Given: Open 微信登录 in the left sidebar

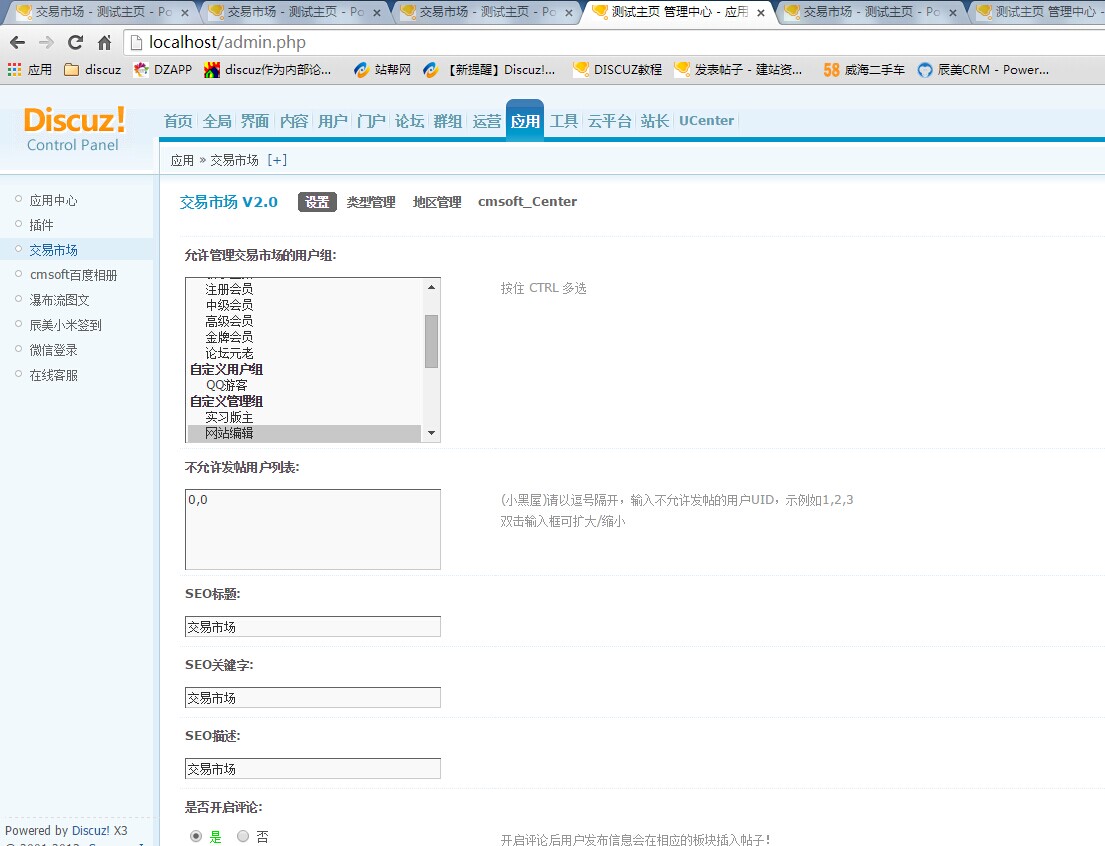Looking at the screenshot, I should click(53, 350).
